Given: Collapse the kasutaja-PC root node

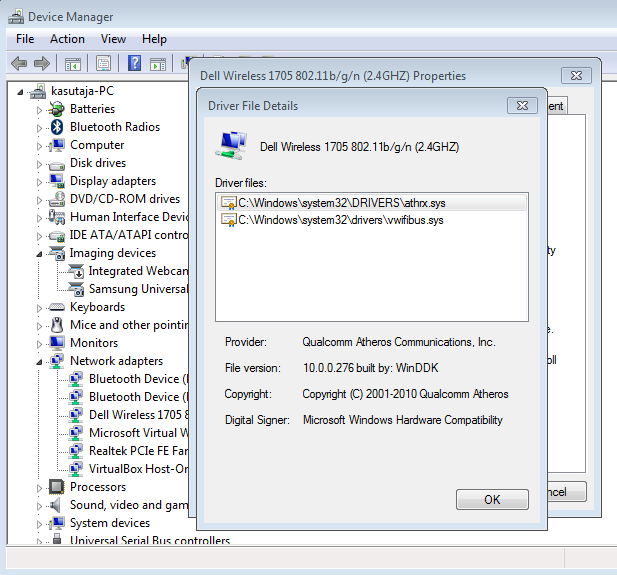Looking at the screenshot, I should pyautogui.click(x=20, y=92).
